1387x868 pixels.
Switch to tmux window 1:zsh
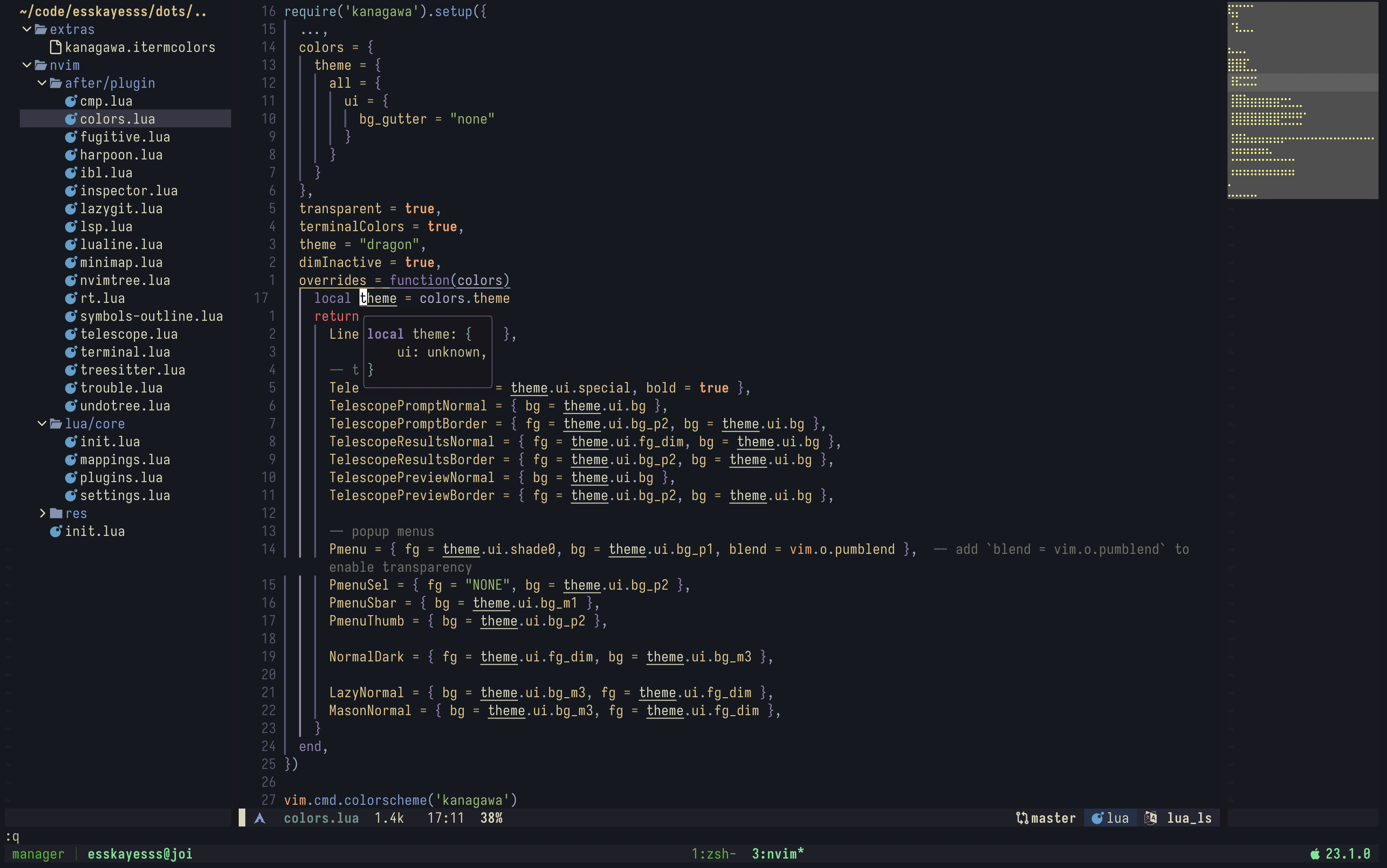tap(714, 854)
